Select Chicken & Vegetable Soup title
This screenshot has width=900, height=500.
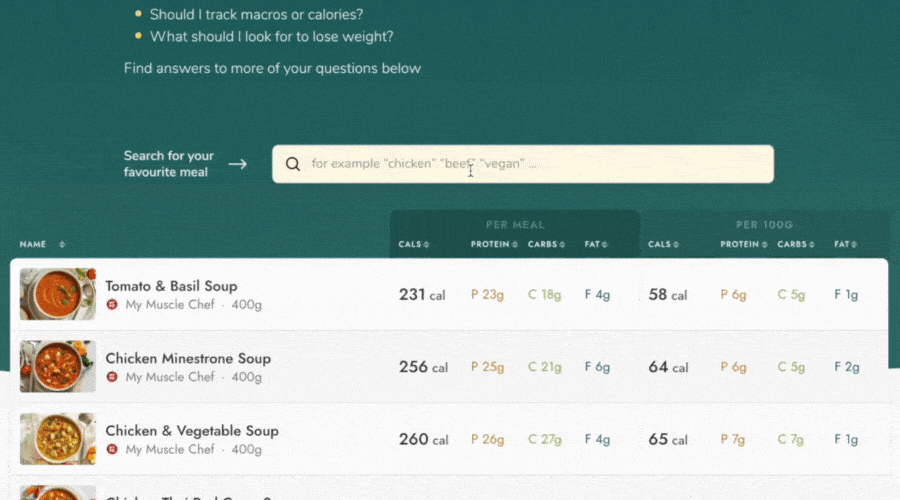192,431
